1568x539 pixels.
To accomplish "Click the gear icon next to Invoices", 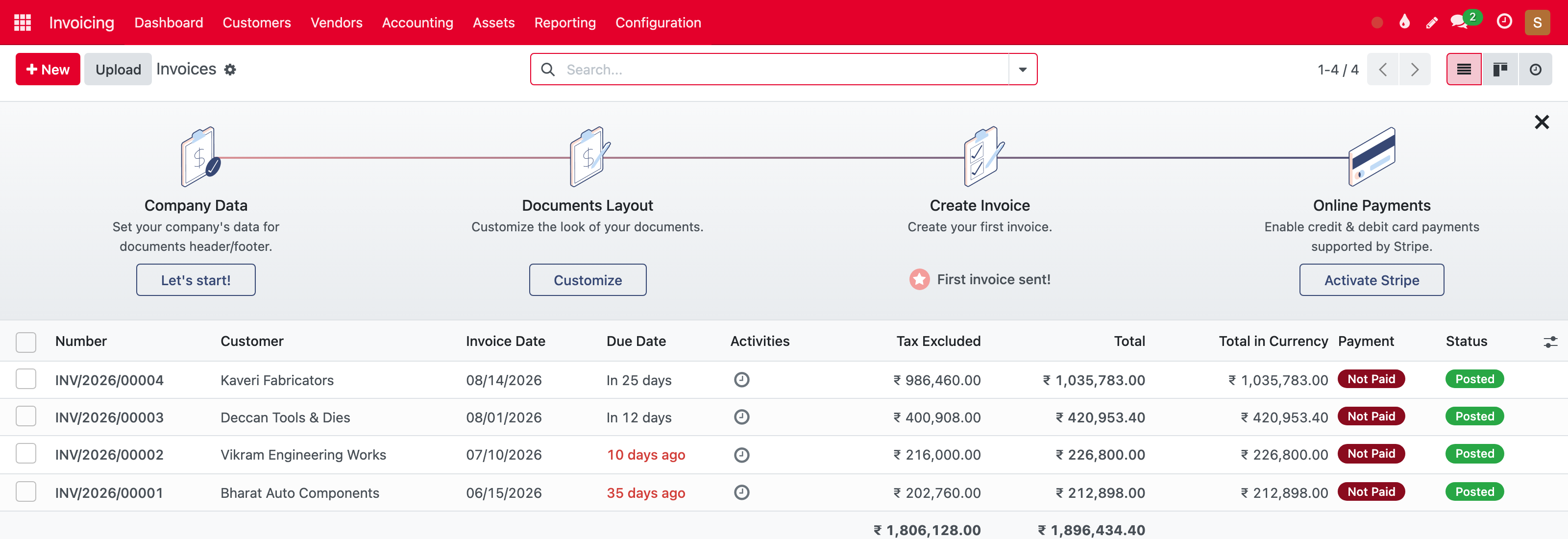I will coord(230,70).
